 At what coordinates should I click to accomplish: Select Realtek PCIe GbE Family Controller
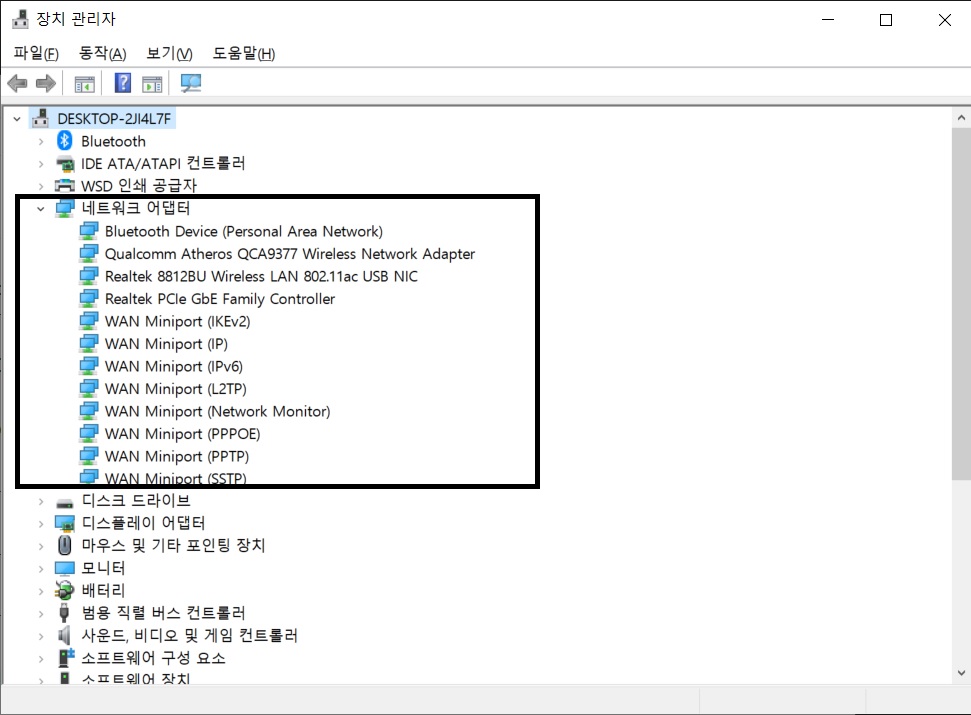(220, 298)
